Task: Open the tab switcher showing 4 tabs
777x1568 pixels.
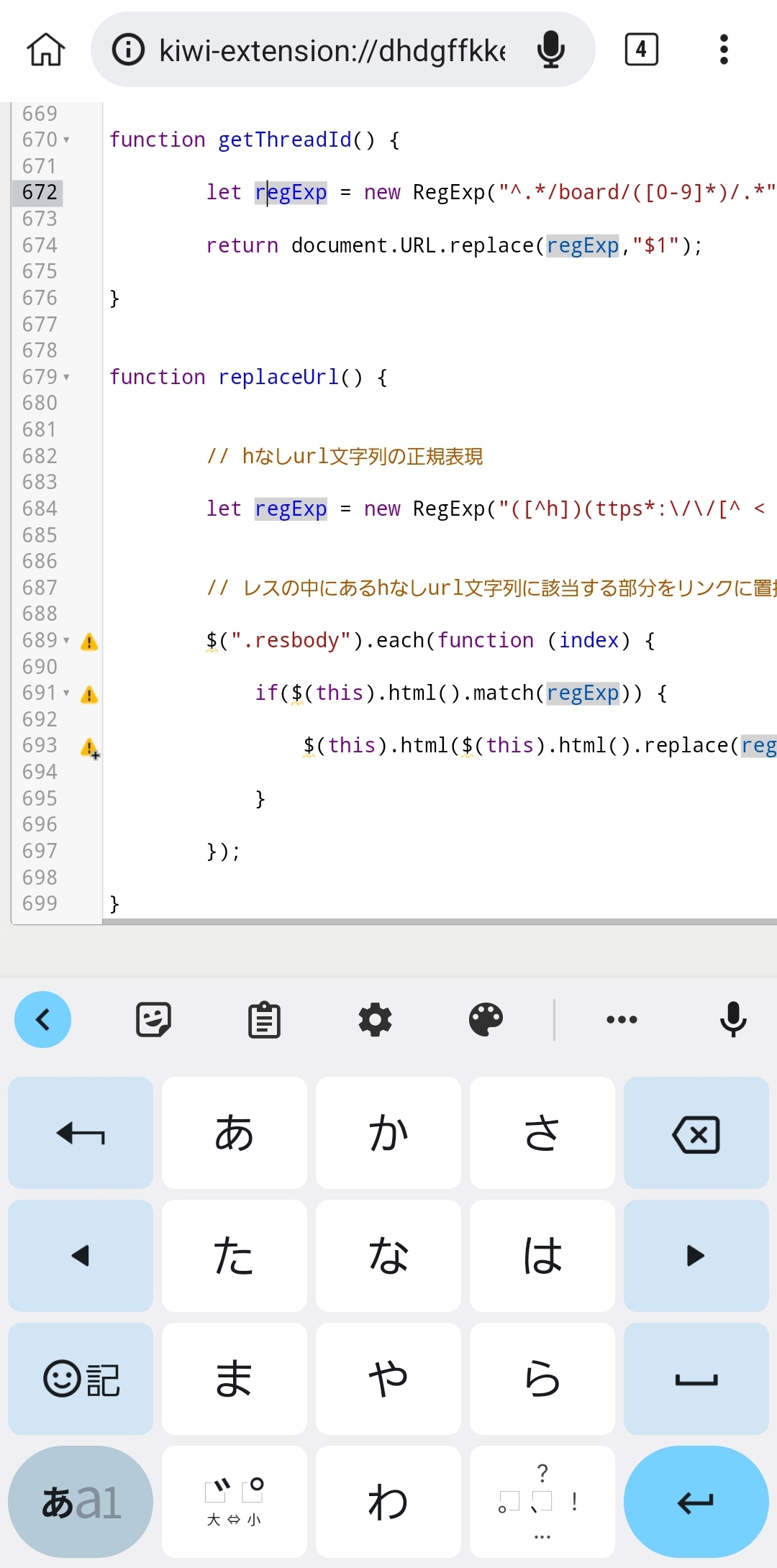Action: [x=641, y=50]
